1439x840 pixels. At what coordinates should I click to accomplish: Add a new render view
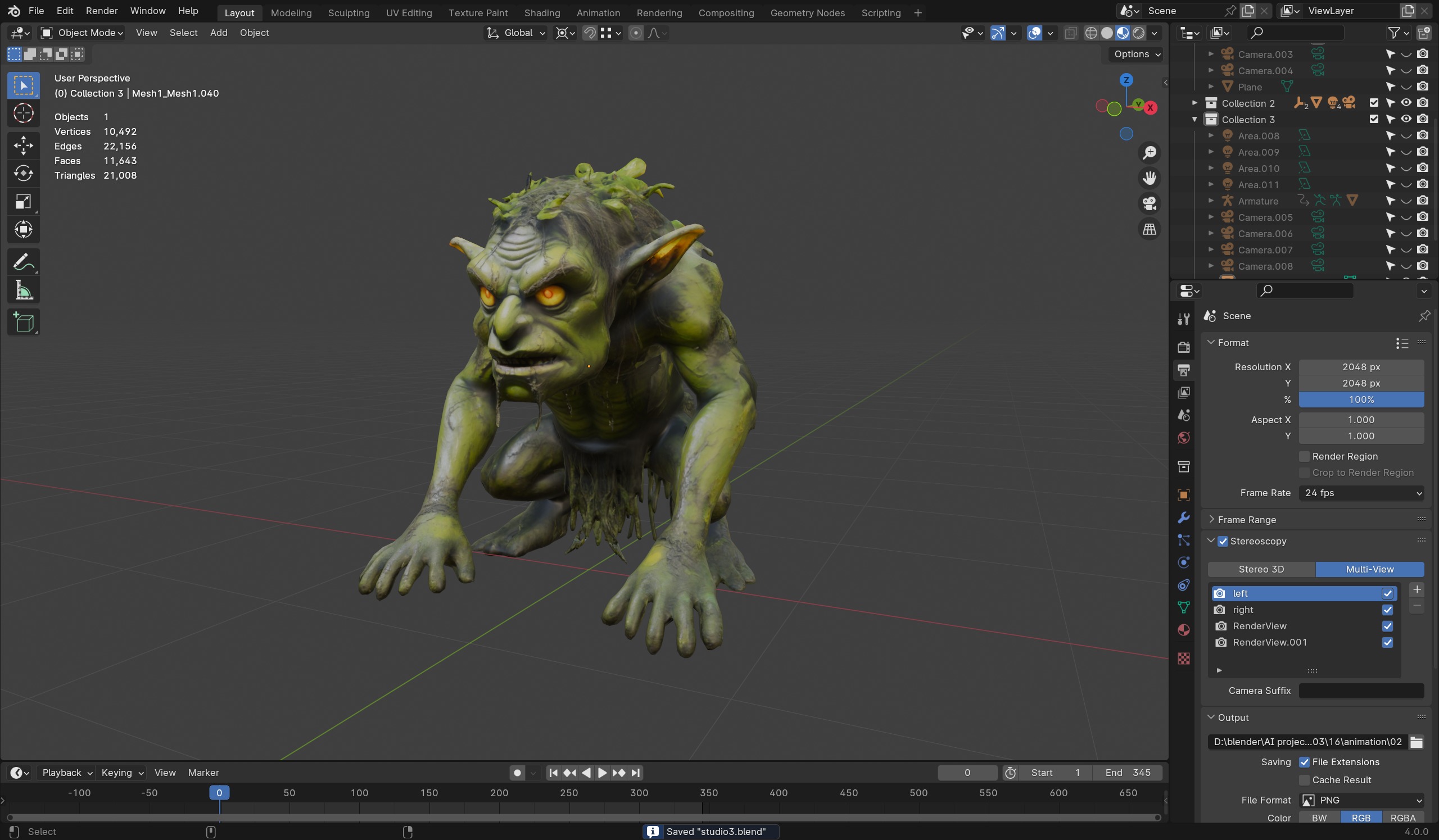pos(1416,589)
